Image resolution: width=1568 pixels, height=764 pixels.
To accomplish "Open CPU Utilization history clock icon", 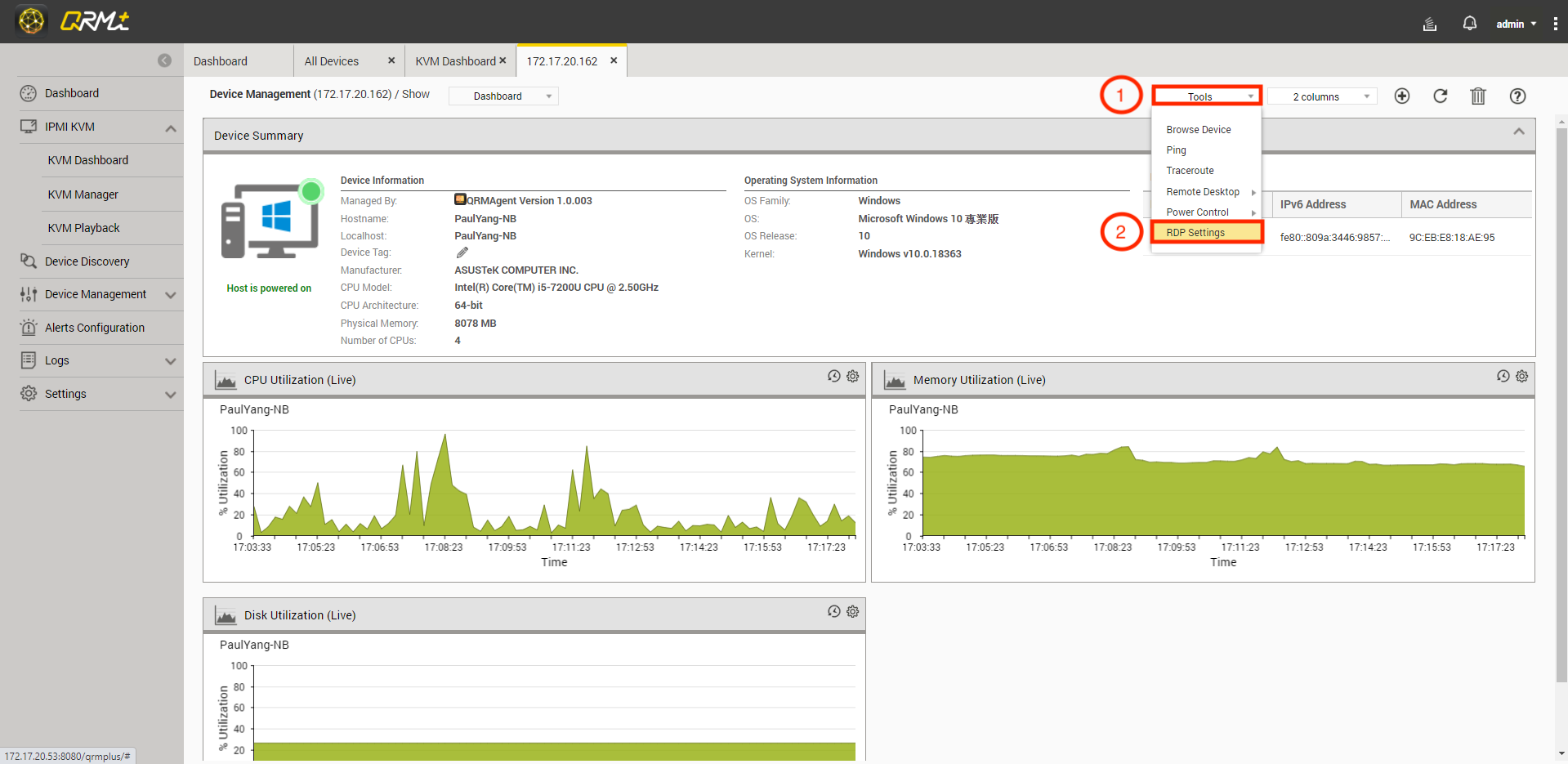I will tap(833, 376).
